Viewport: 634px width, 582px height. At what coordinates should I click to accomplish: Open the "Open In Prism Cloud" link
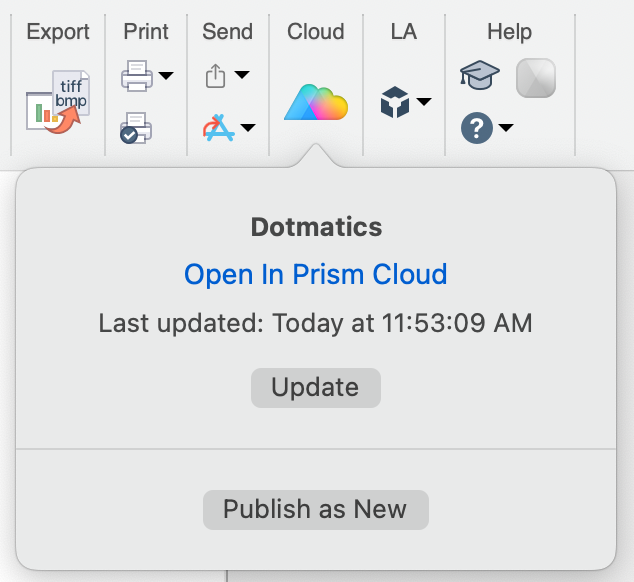[316, 274]
